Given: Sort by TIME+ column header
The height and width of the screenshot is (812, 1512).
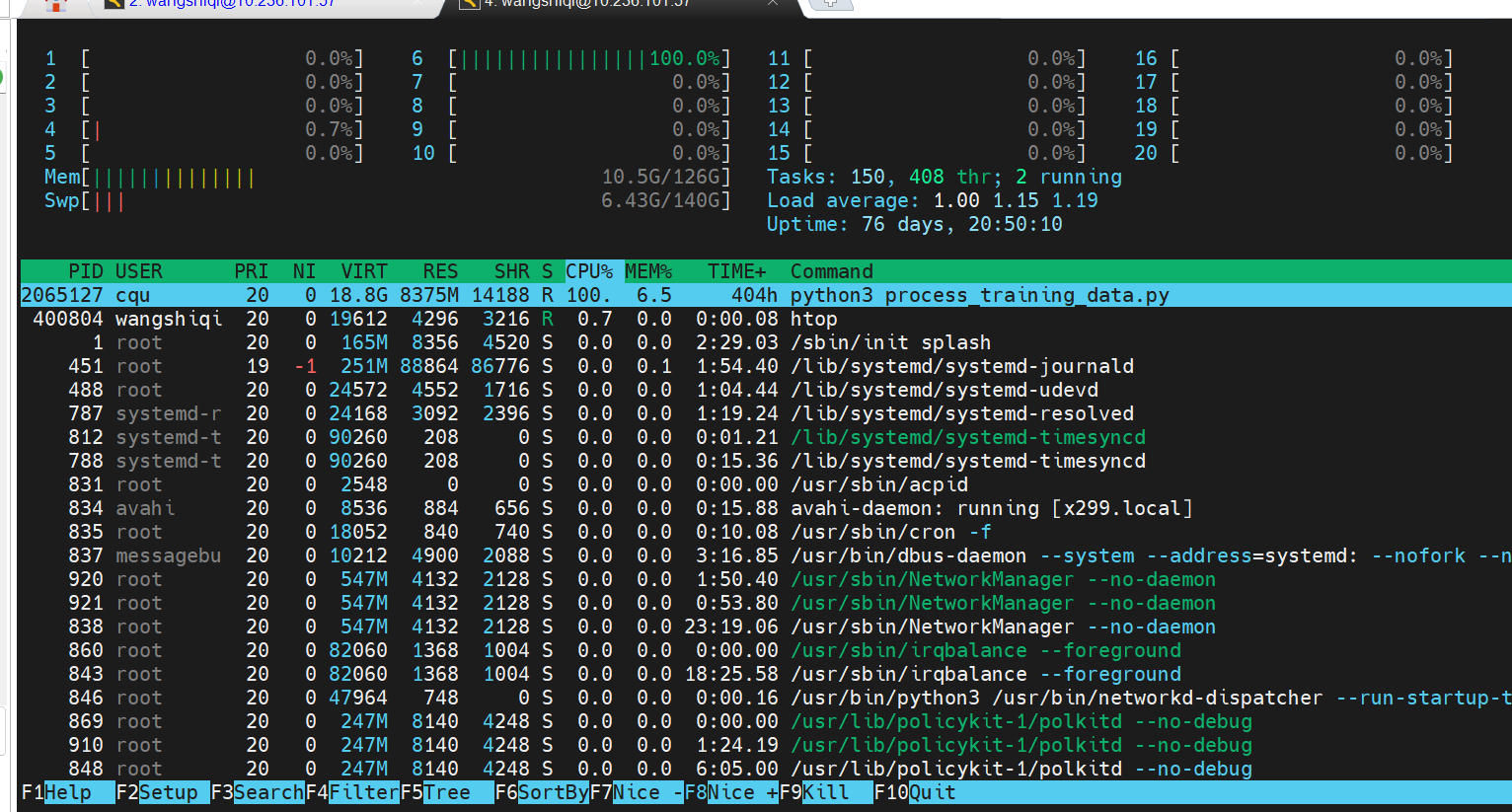Looking at the screenshot, I should click(x=737, y=271).
